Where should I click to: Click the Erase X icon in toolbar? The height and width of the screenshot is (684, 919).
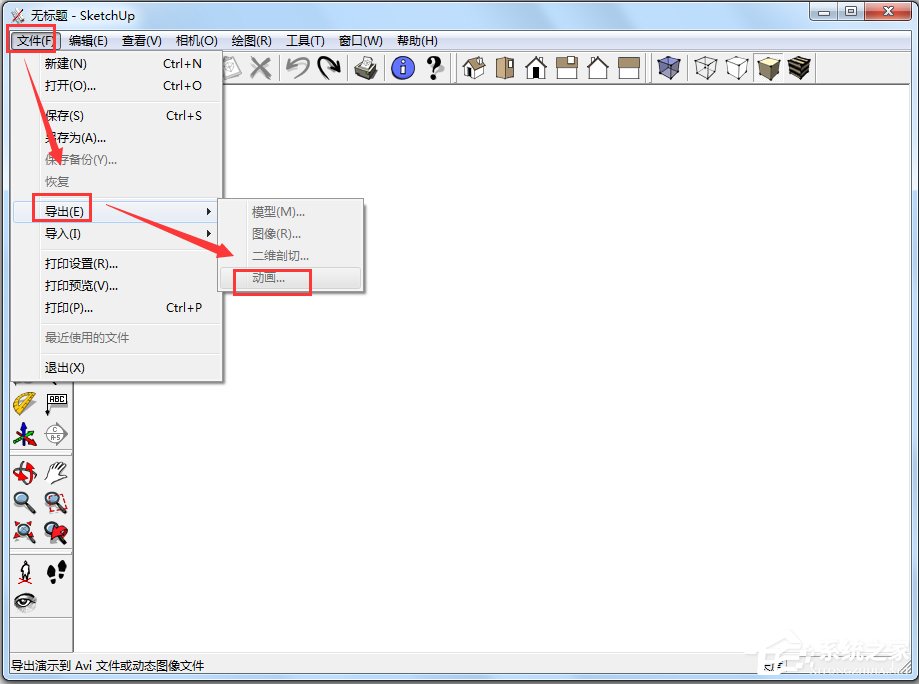pos(260,68)
